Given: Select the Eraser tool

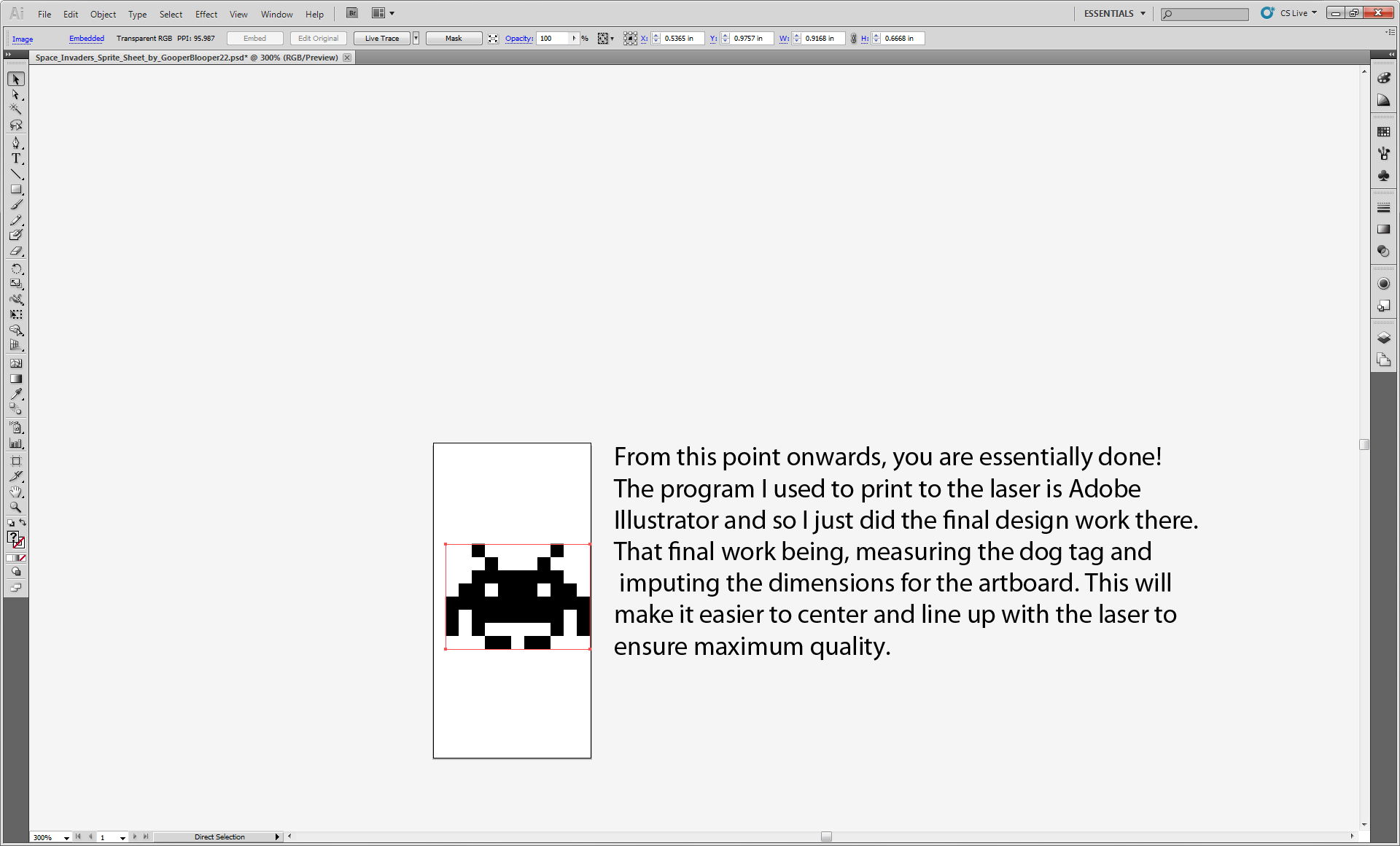Looking at the screenshot, I should point(16,250).
